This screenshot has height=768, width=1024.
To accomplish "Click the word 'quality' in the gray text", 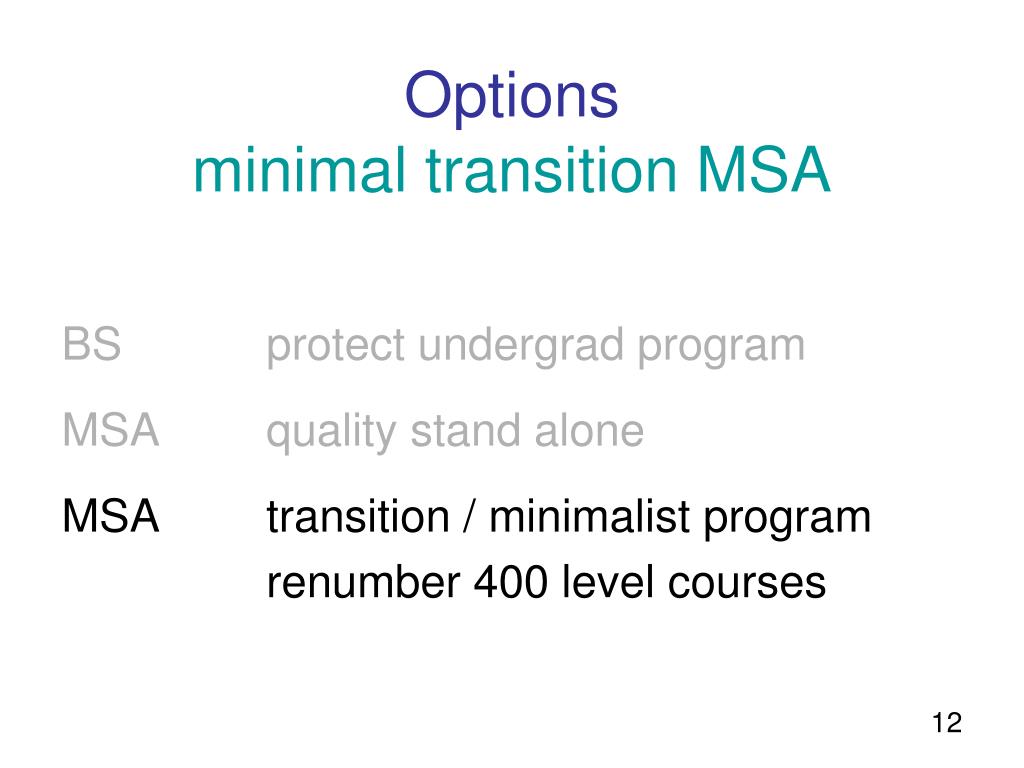I will [331, 433].
